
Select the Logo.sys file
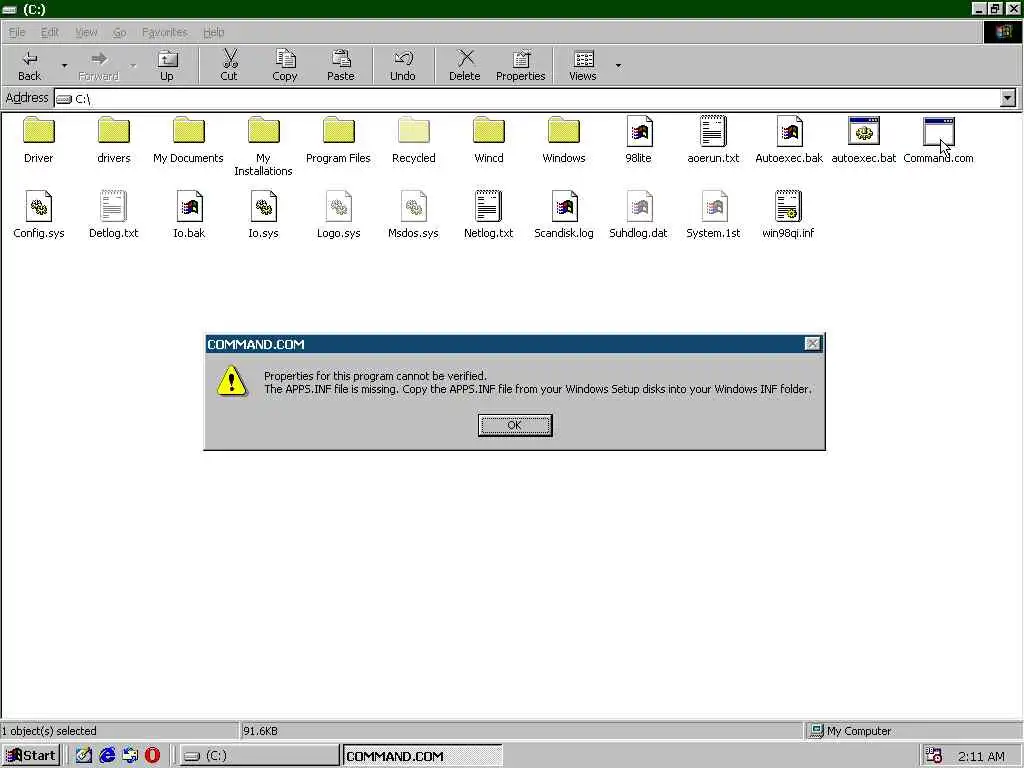[x=338, y=214]
